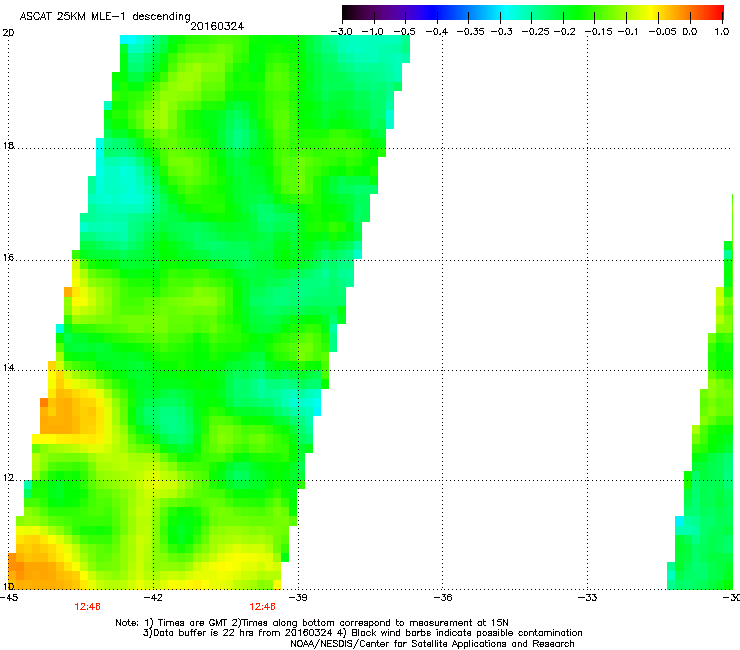Click the left red 12:46 time stamp

87,607
